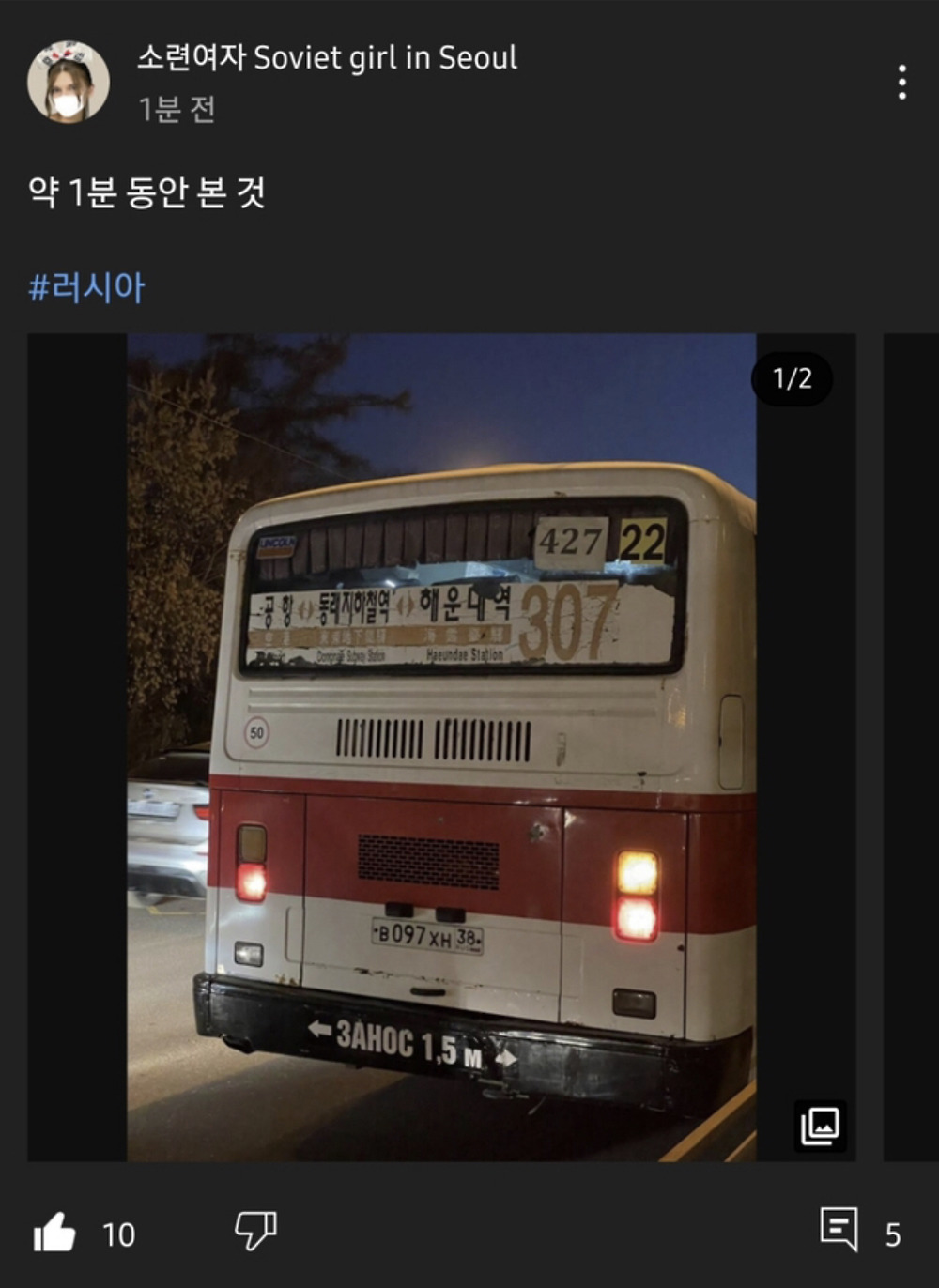Tap the 427 sign in bus window
Image resolution: width=939 pixels, height=1288 pixels.
pos(571,542)
